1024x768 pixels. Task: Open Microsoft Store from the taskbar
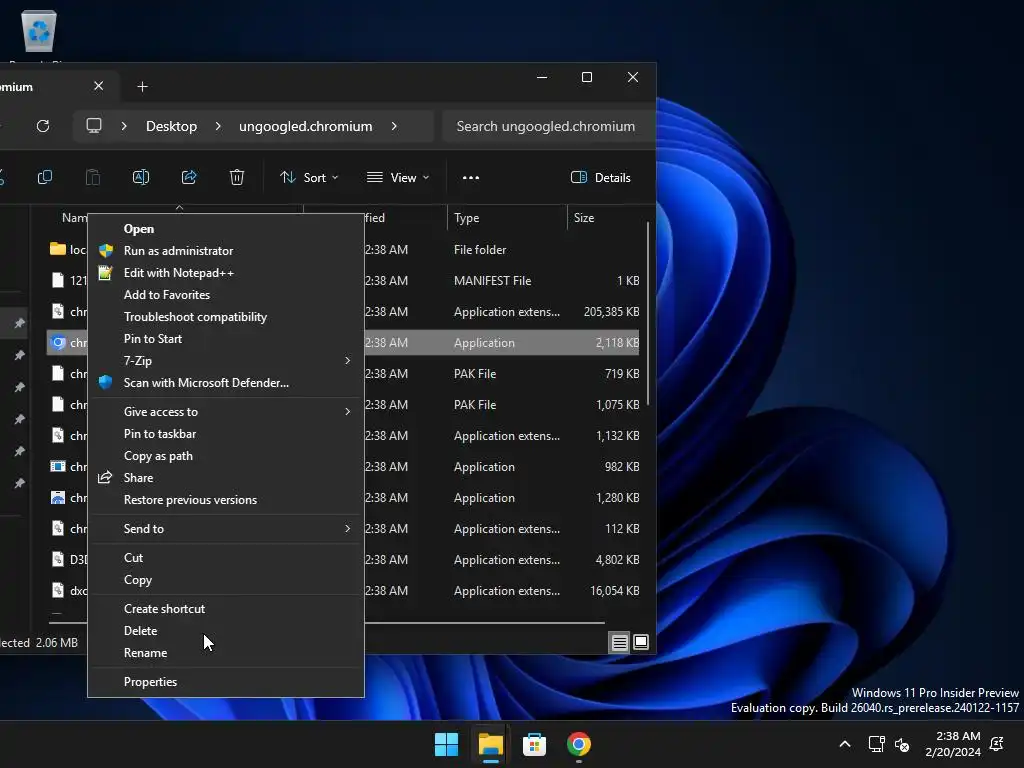click(x=534, y=744)
